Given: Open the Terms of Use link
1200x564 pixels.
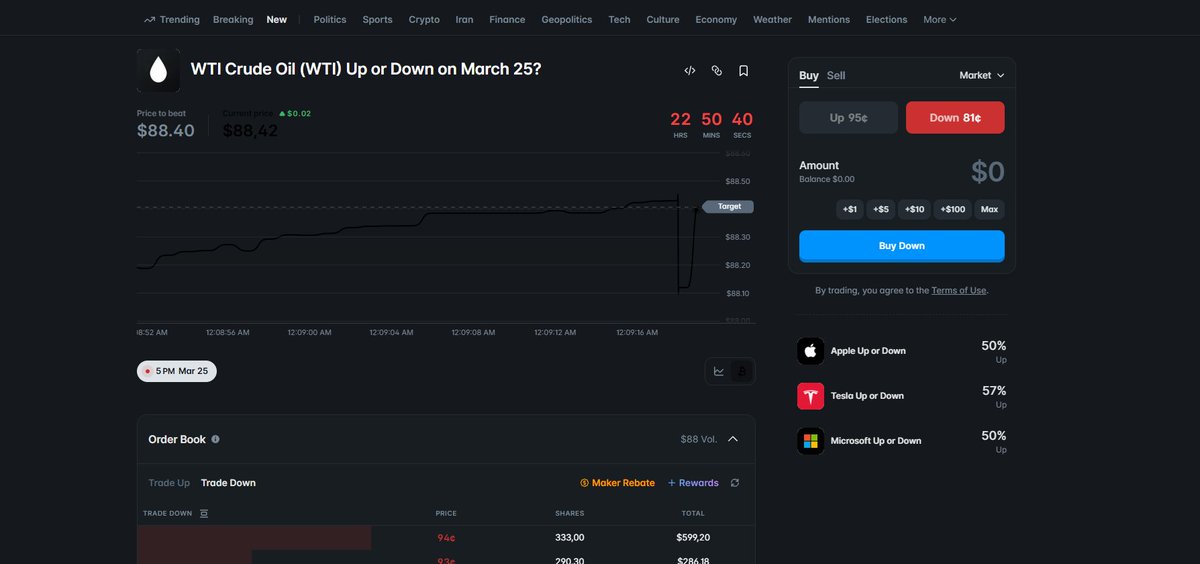Looking at the screenshot, I should (x=958, y=290).
